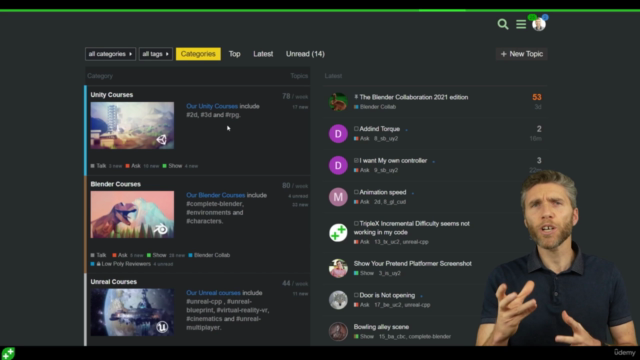Click the 53 reply count on Blender Collaboration
Viewport: 640px width, 360px height.
(536, 97)
